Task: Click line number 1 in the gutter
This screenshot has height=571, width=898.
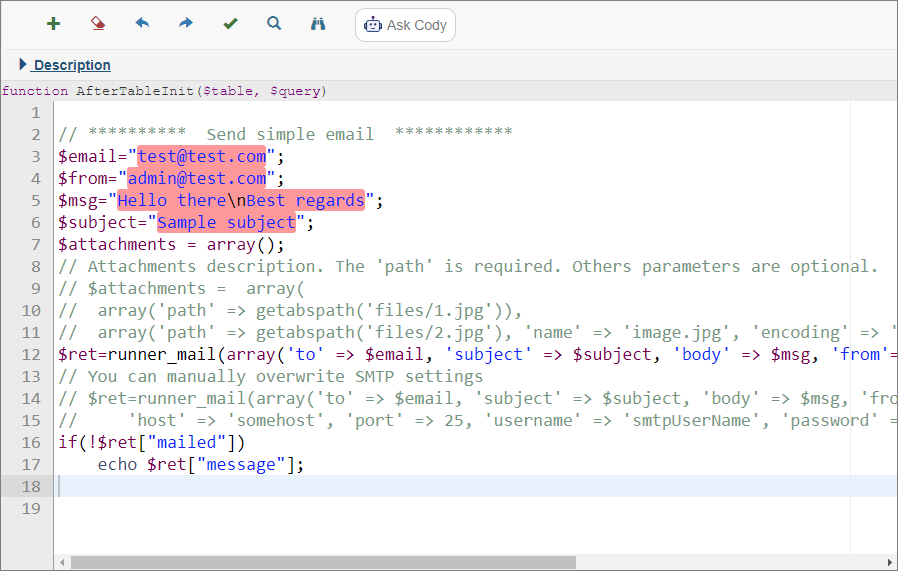Action: coord(36,113)
